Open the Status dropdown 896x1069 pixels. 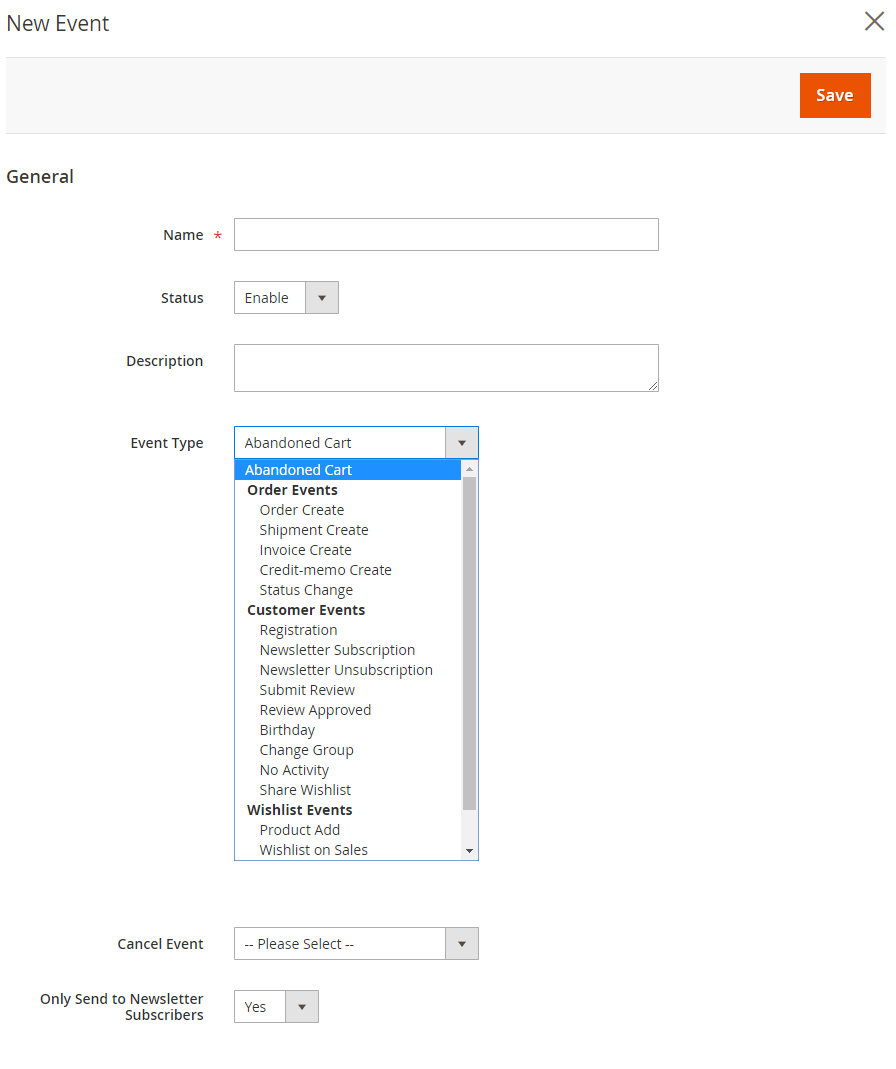286,298
